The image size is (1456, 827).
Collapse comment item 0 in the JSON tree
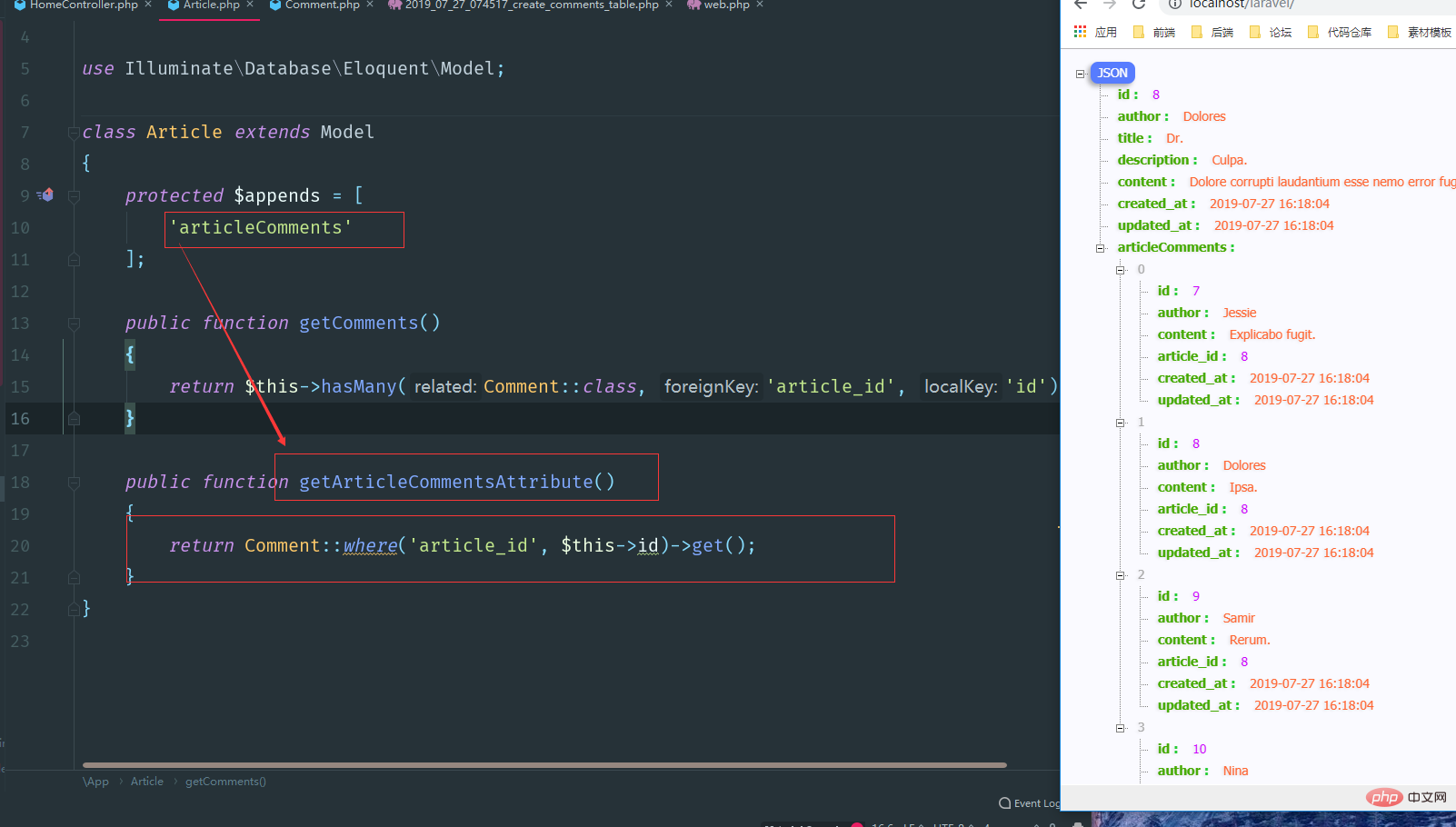1121,270
